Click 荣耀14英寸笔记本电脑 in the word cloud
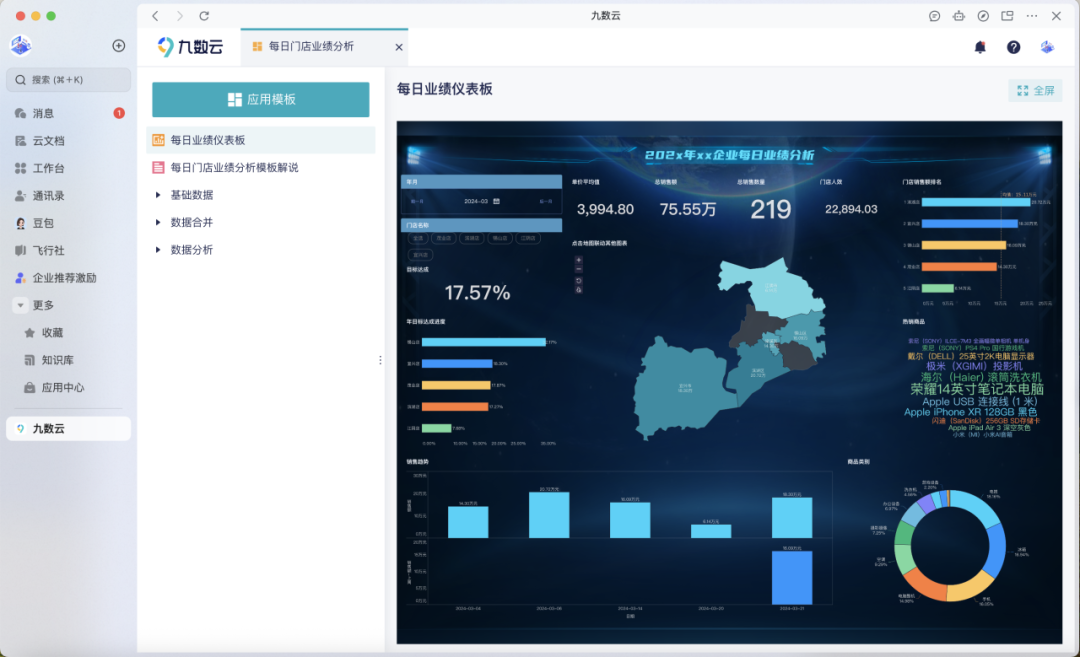 point(977,389)
